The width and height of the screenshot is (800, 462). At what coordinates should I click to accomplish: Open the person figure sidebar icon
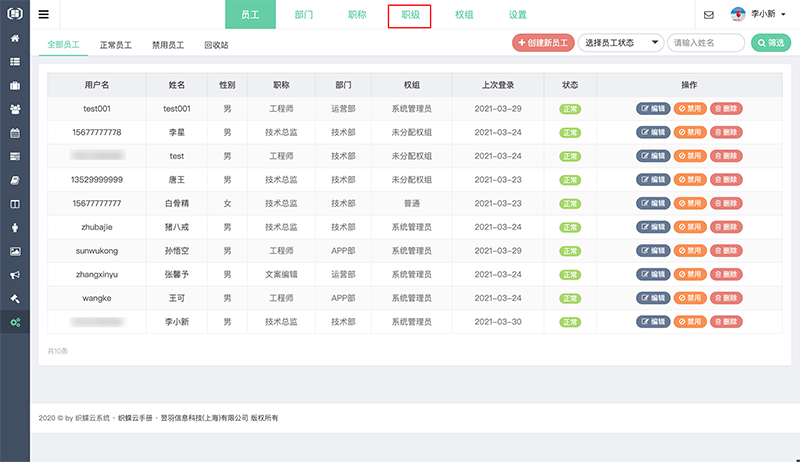coord(15,227)
